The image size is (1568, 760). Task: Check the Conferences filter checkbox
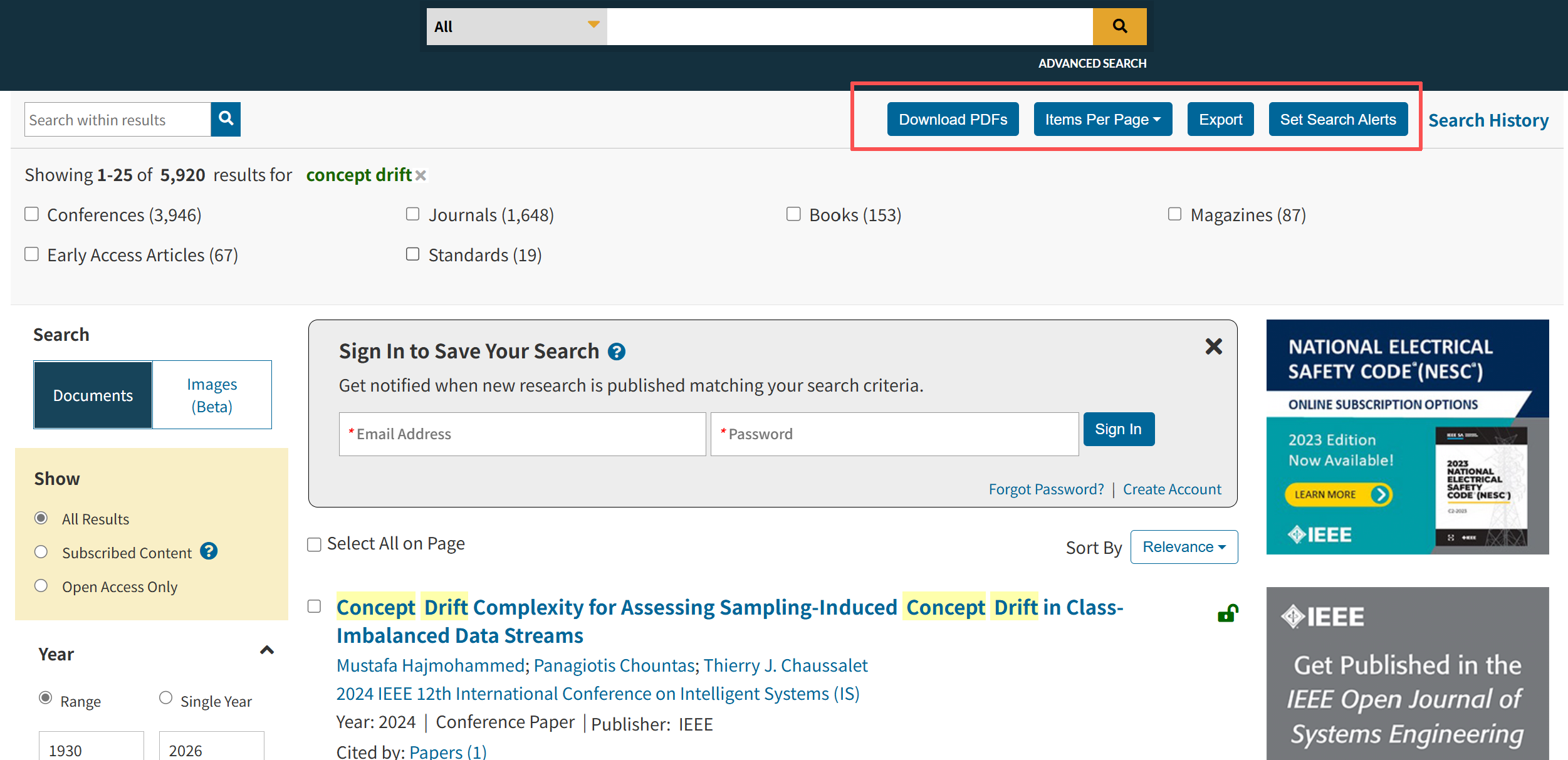(x=32, y=214)
